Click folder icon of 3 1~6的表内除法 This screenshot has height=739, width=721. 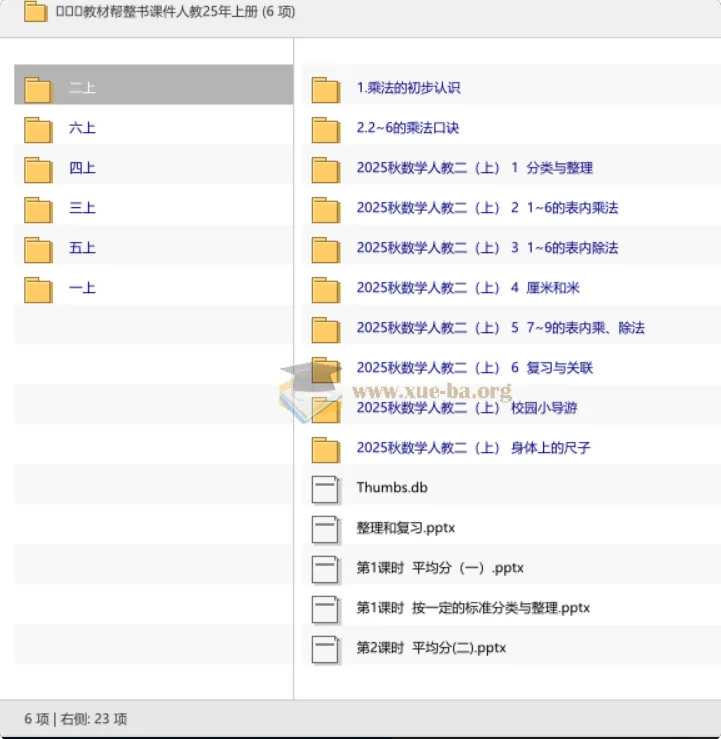(326, 250)
